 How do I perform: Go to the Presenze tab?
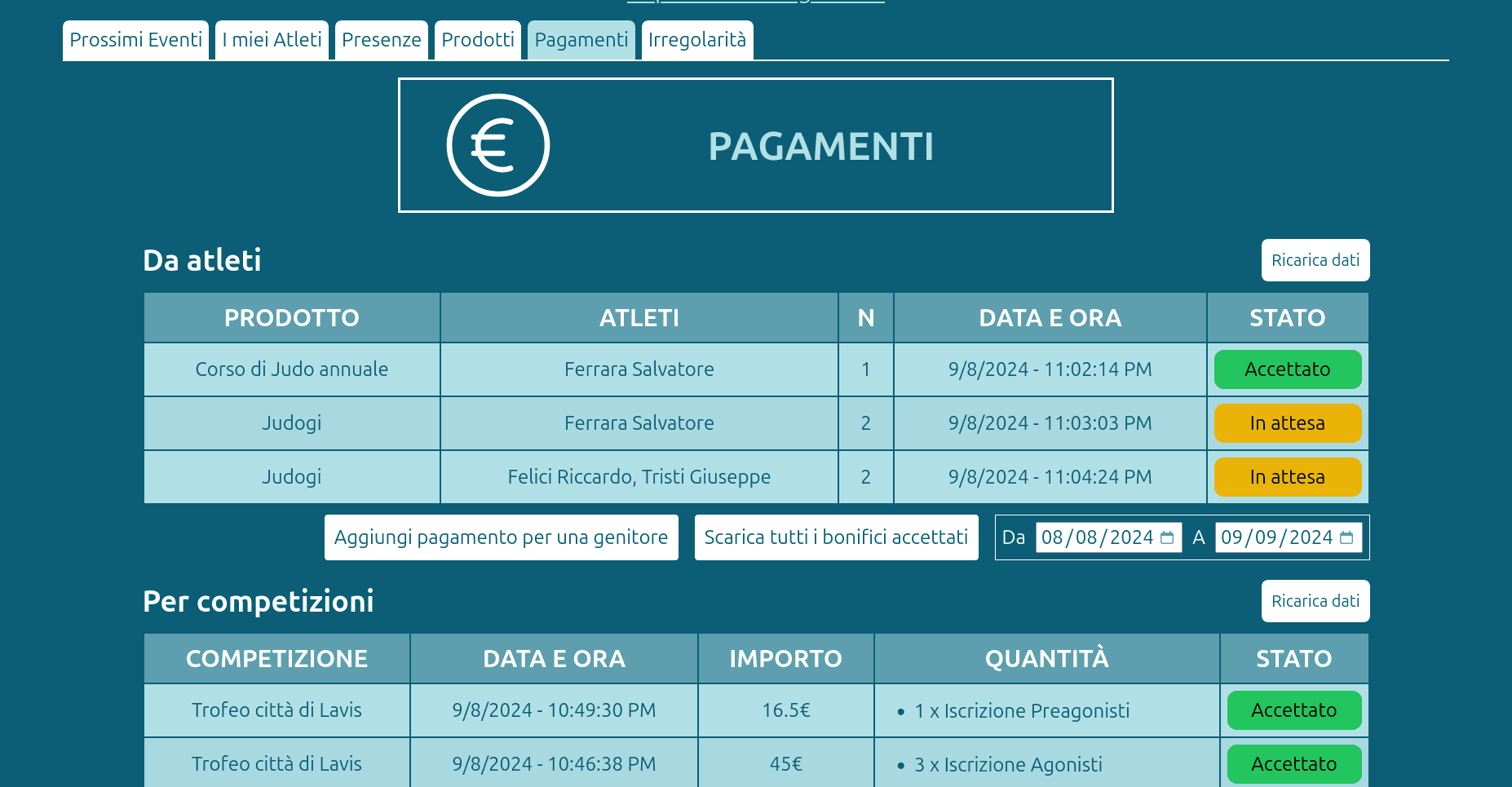[x=381, y=40]
